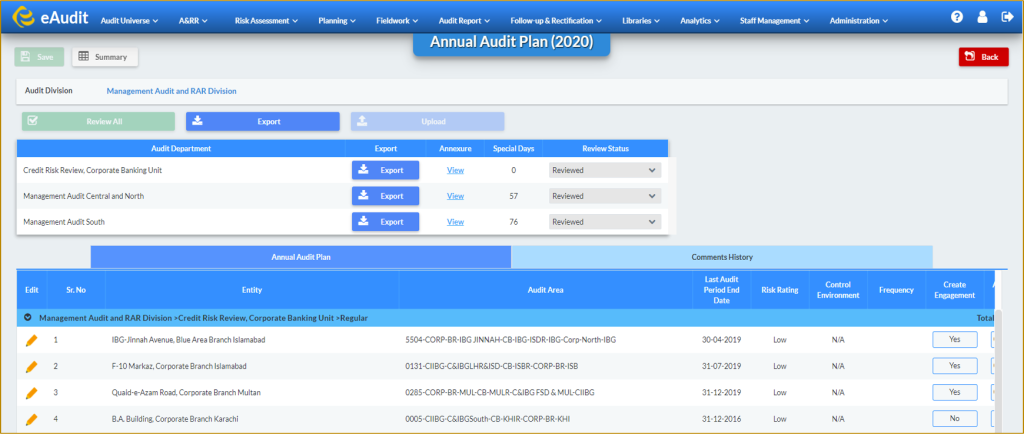Switch to Comments History tab
The width and height of the screenshot is (1024, 434).
[x=722, y=257]
